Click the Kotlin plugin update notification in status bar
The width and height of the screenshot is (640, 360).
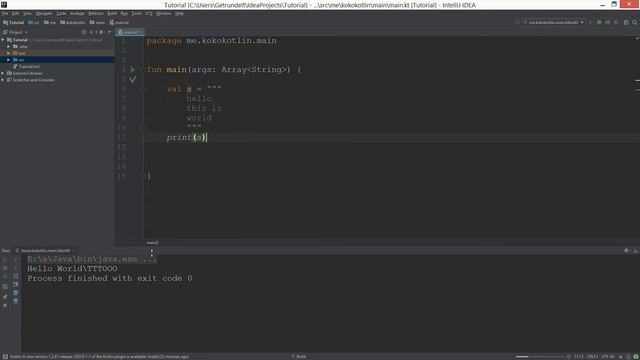[99, 356]
